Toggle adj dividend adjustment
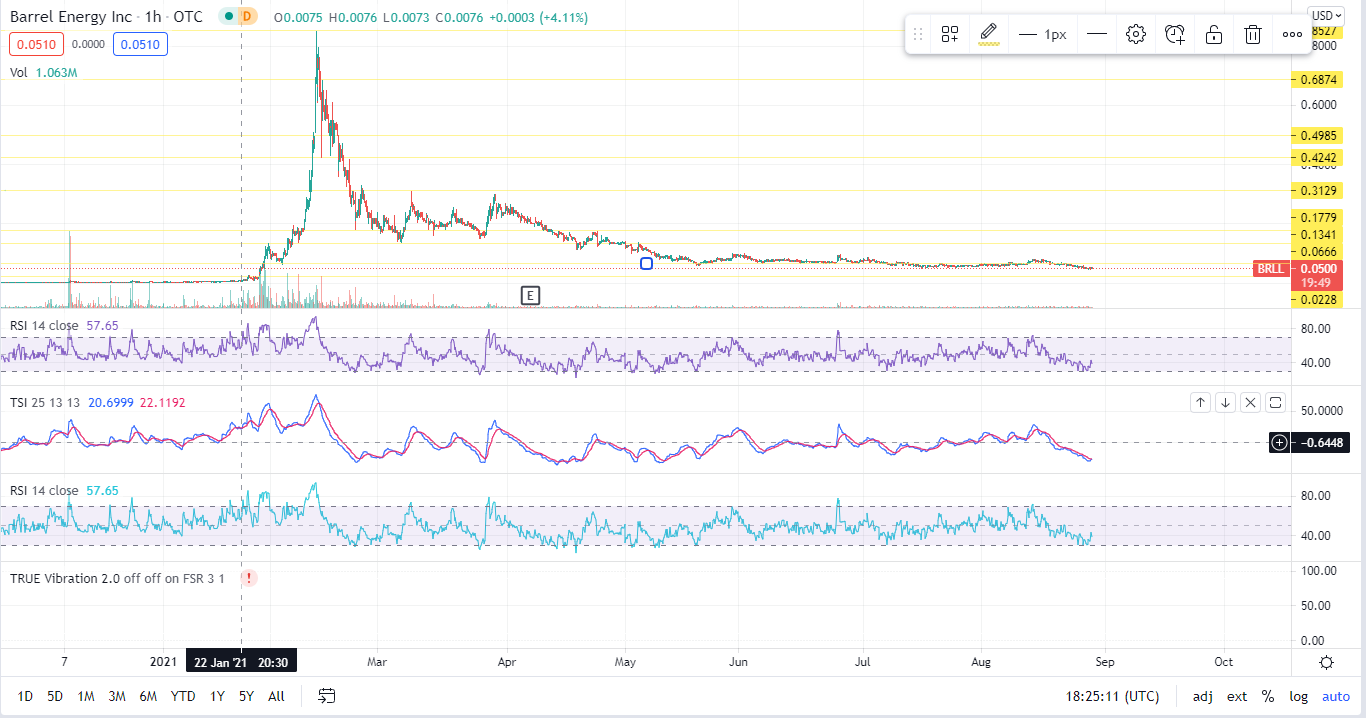The height and width of the screenshot is (718, 1366). click(1203, 697)
